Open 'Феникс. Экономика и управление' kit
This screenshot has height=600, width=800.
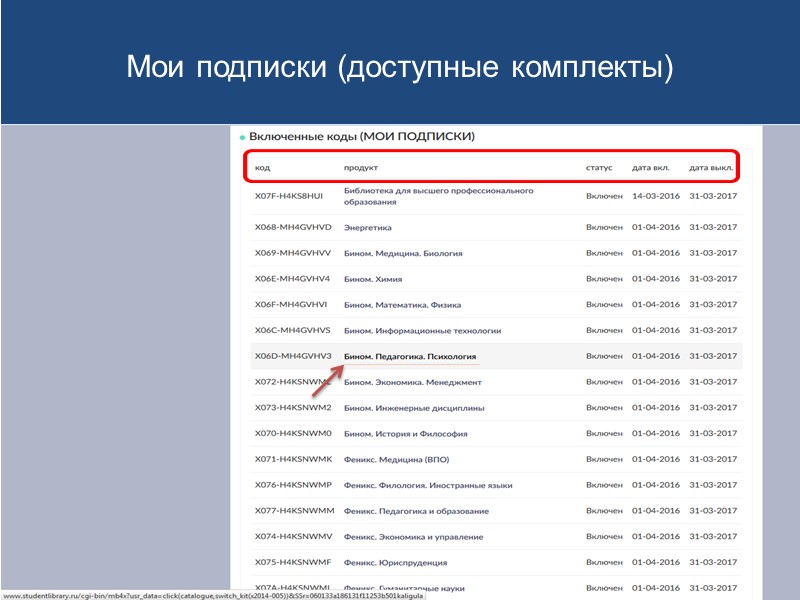tap(413, 537)
